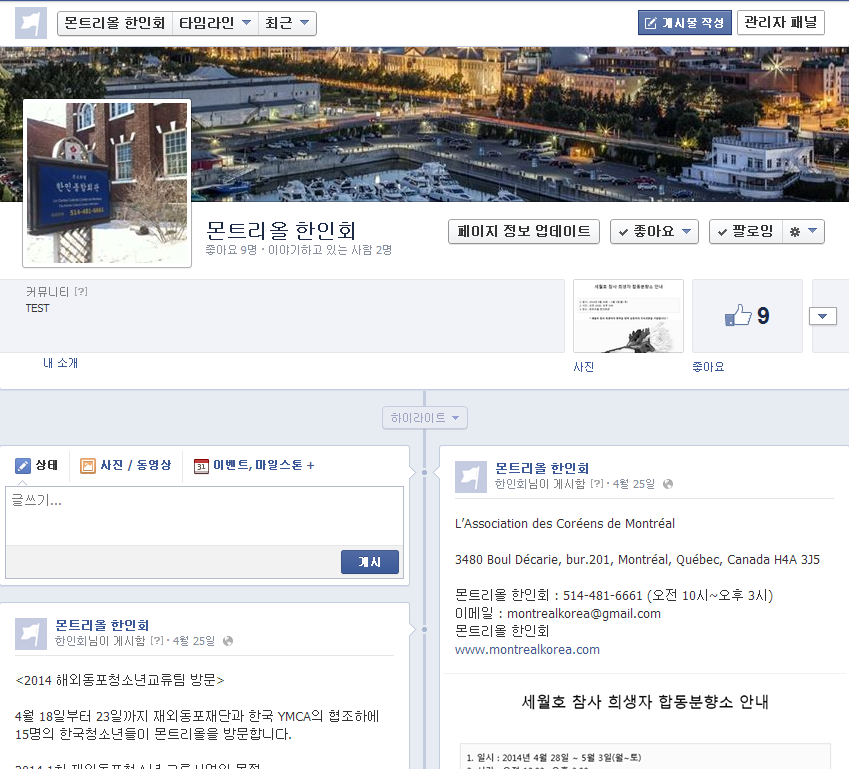Click the thumbs-up 9 likes box
The height and width of the screenshot is (769, 849).
tap(747, 316)
